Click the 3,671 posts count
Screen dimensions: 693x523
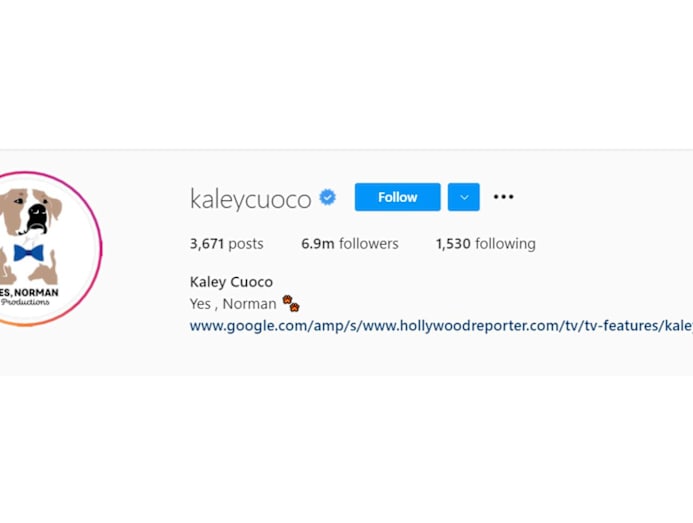(x=226, y=244)
